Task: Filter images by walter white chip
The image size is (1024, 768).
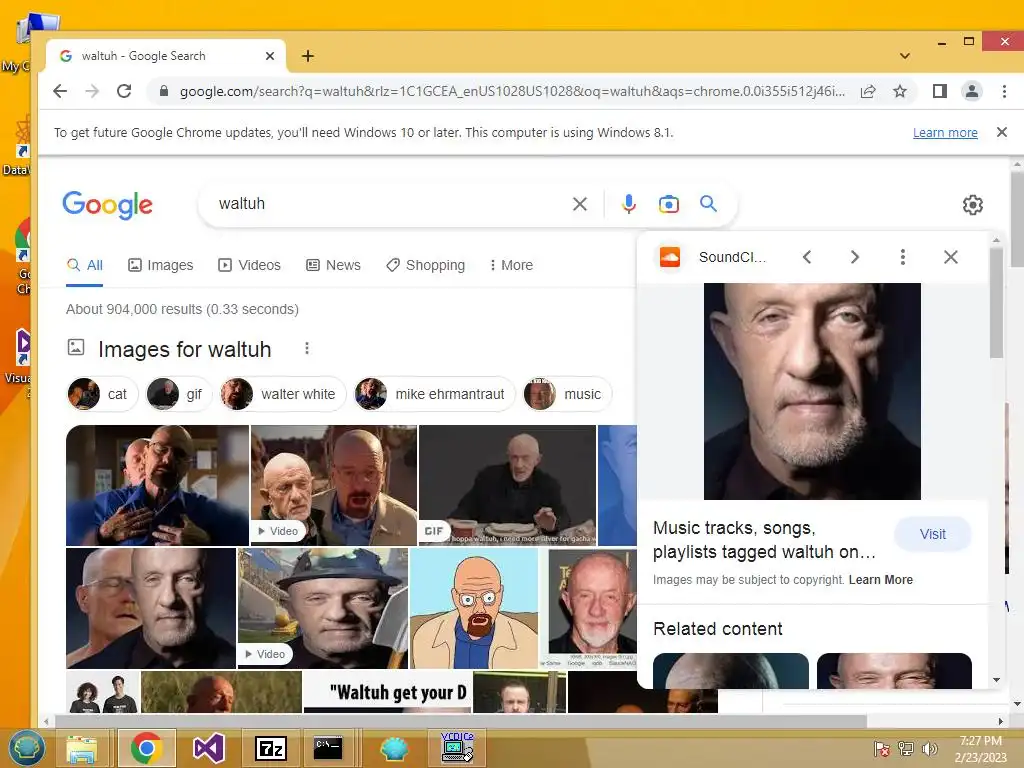Action: point(282,394)
